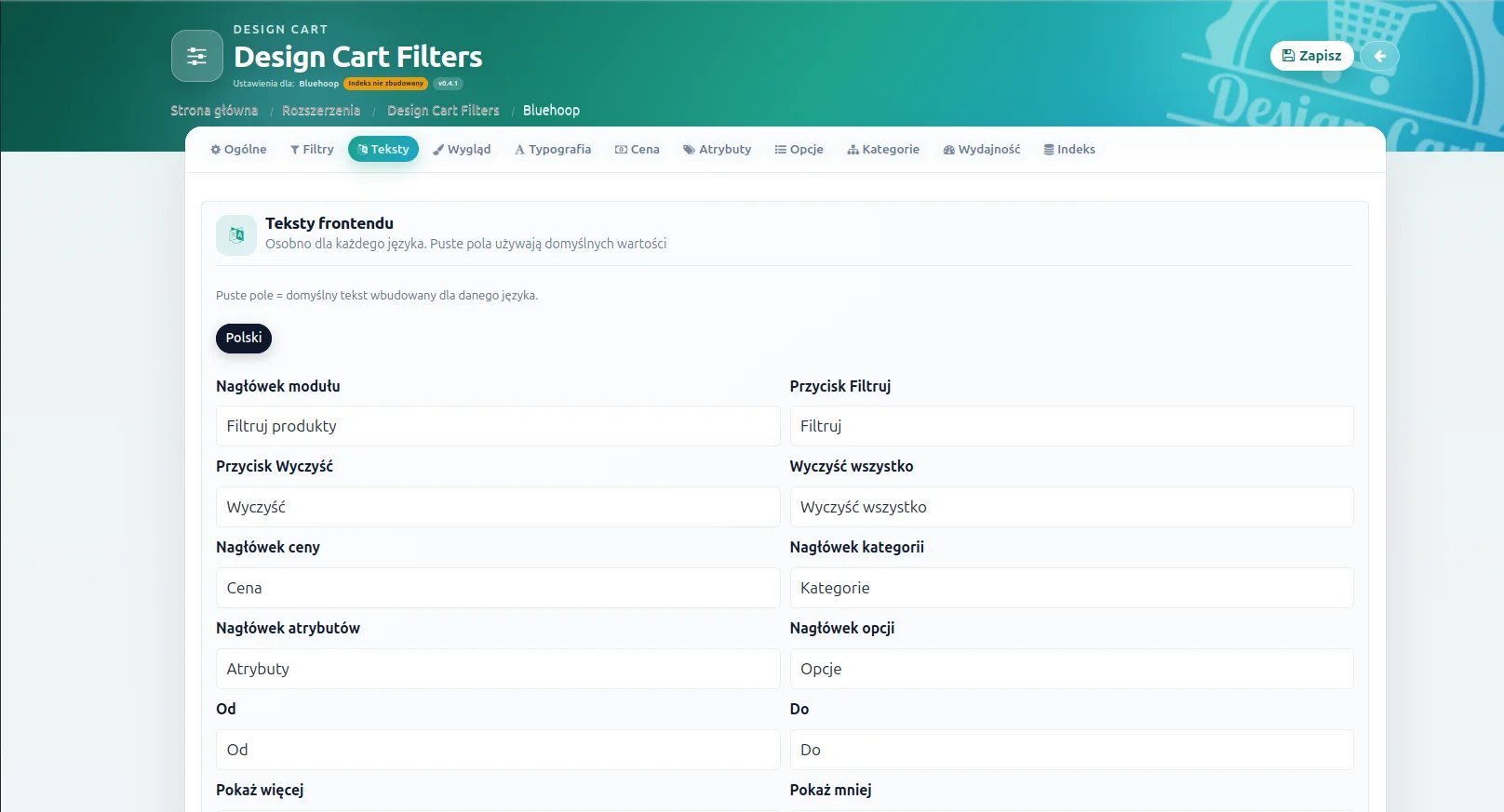Switch to the Filtry tab
This screenshot has height=812, width=1504.
[x=312, y=149]
